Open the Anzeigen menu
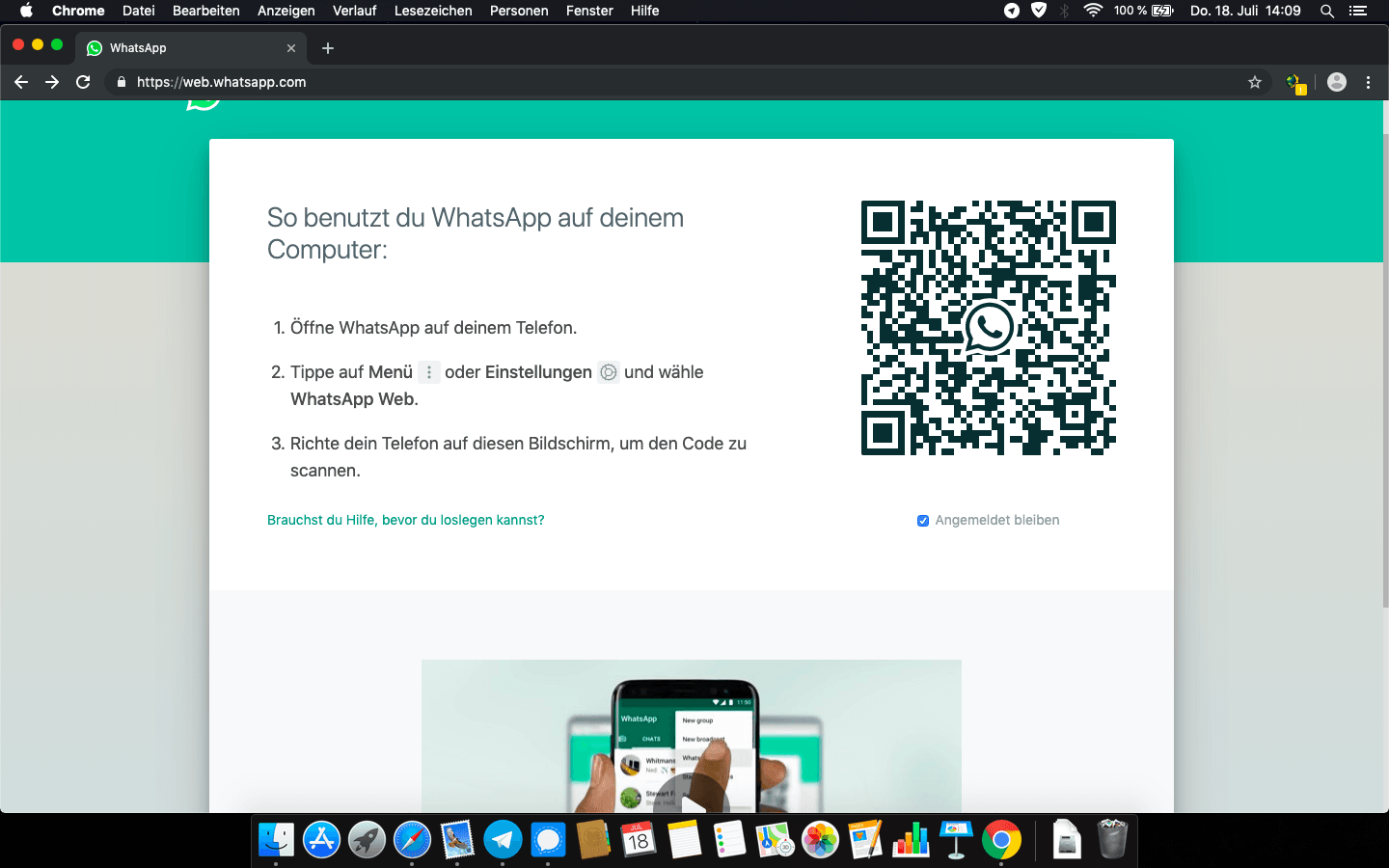The image size is (1389, 868). [286, 11]
